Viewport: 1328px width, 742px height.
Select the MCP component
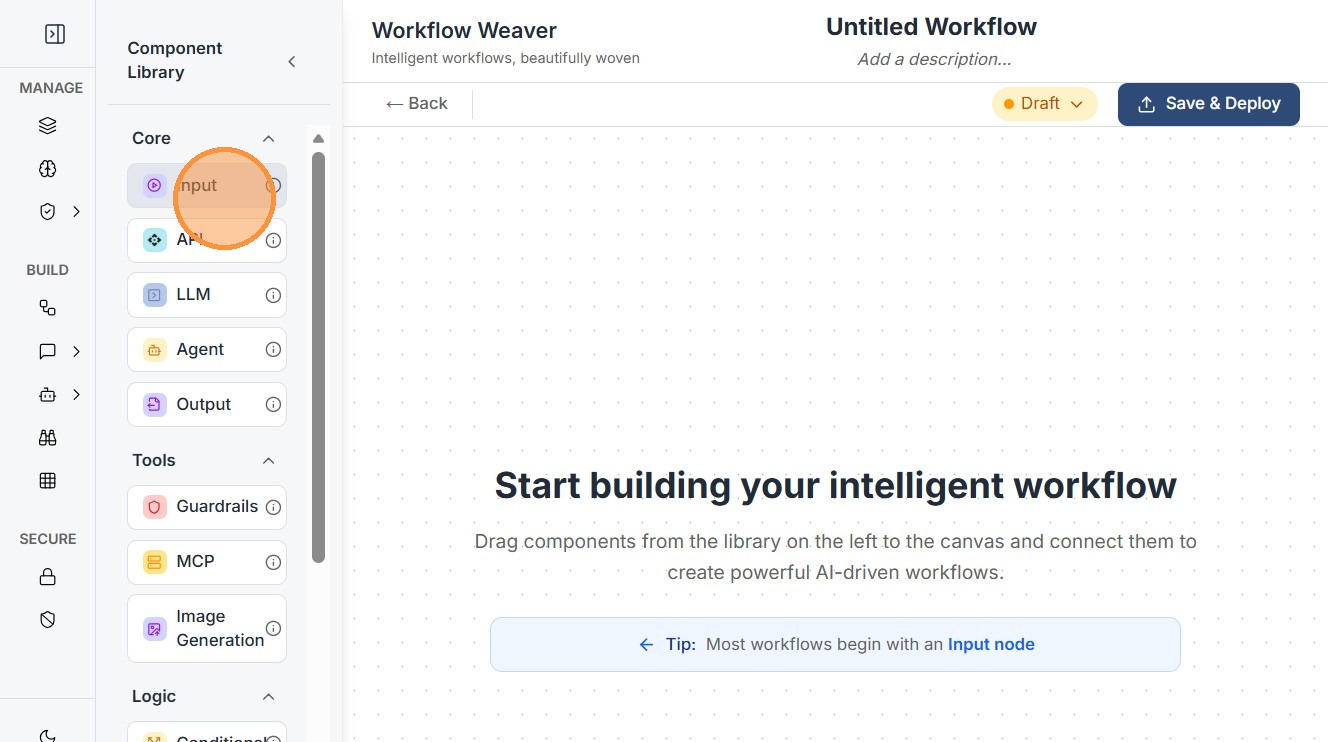pyautogui.click(x=196, y=562)
